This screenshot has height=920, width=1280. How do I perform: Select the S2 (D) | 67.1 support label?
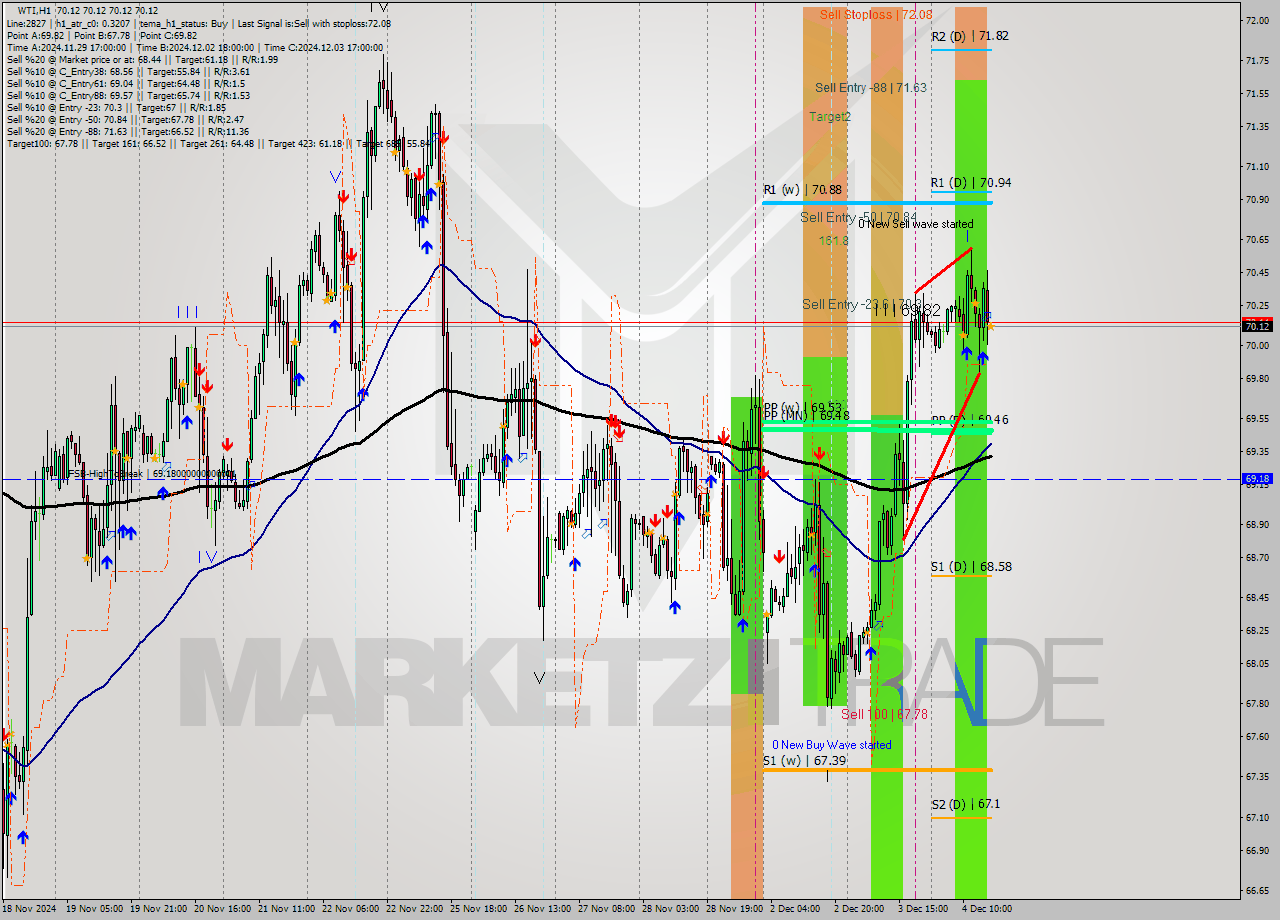click(965, 804)
